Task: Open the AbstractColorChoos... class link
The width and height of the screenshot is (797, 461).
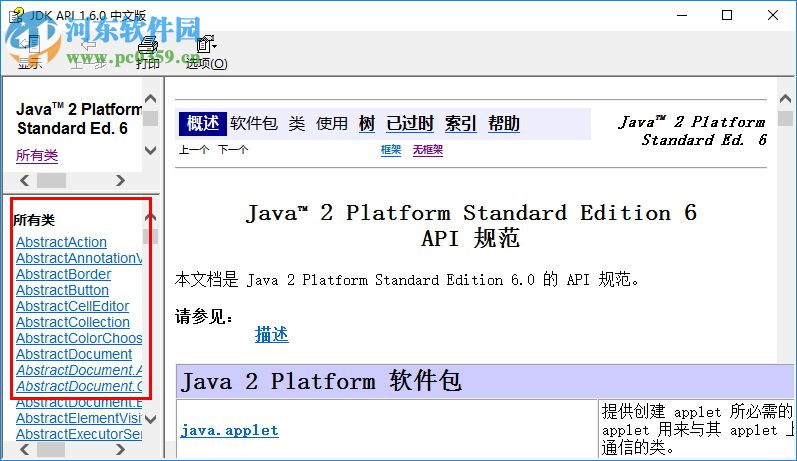Action: tap(79, 338)
